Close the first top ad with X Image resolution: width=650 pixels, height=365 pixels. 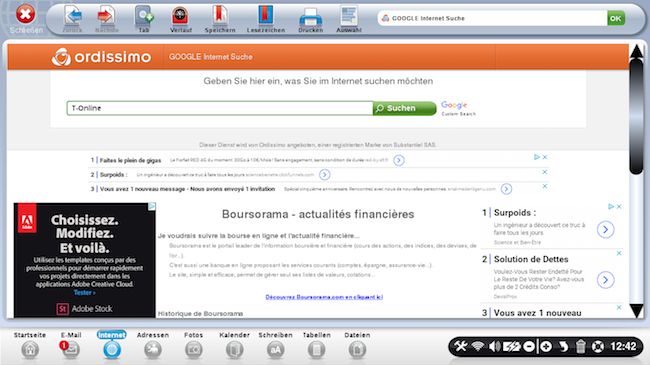tap(545, 157)
